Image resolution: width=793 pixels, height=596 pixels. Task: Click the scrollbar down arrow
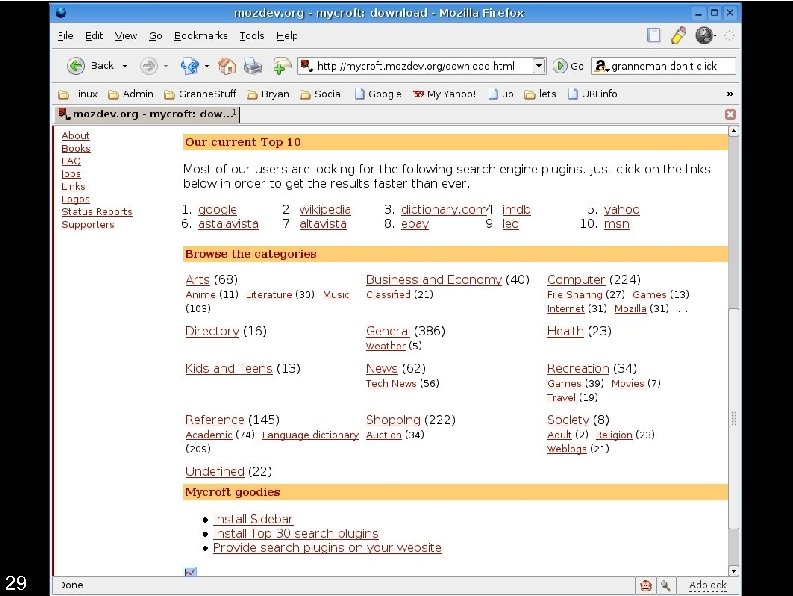coord(733,571)
